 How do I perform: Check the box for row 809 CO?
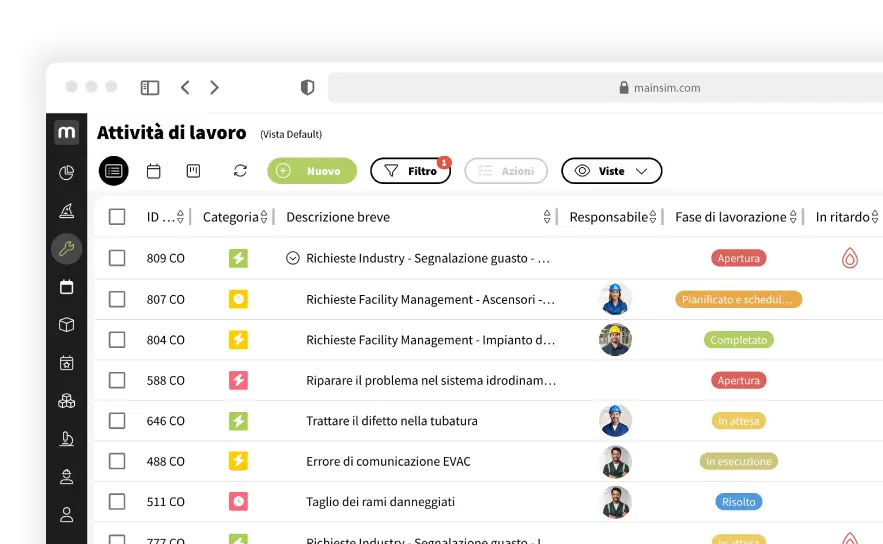[x=117, y=258]
